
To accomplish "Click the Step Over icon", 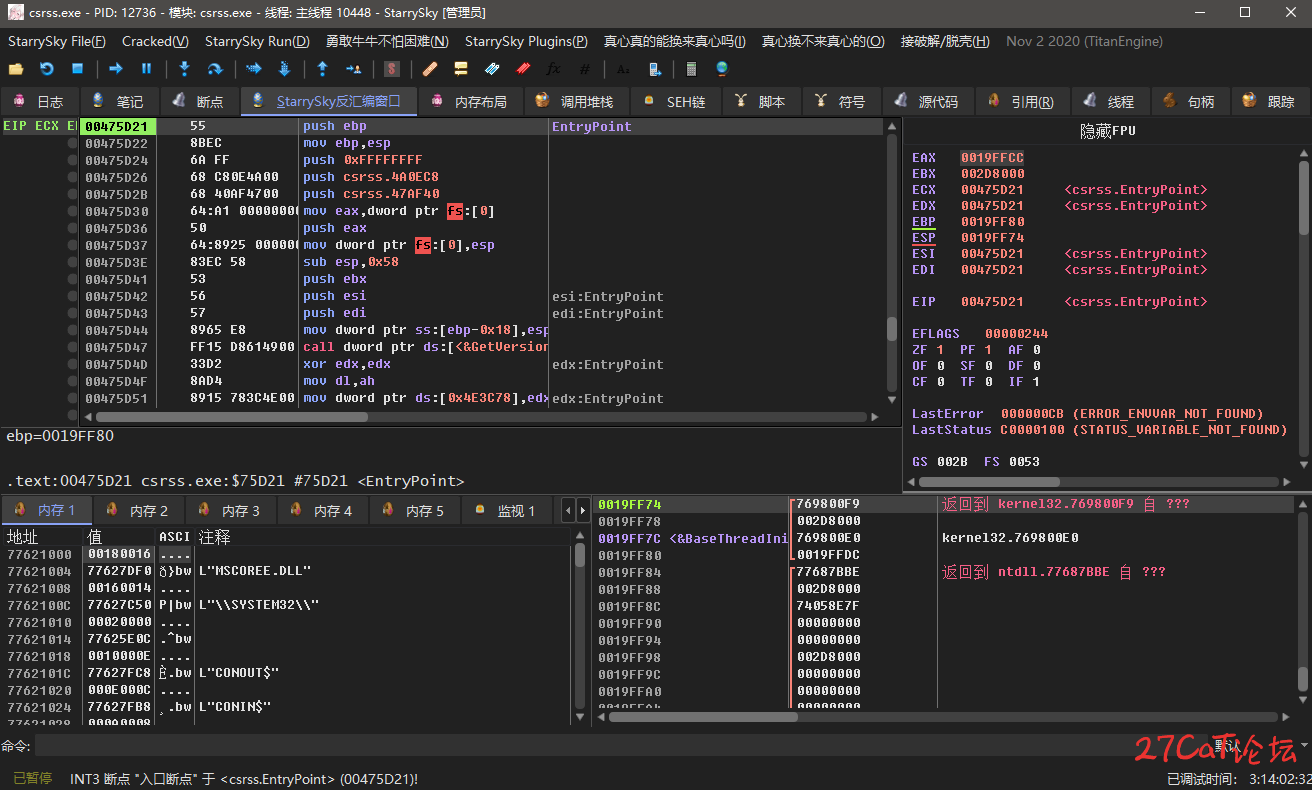I will tap(215, 69).
